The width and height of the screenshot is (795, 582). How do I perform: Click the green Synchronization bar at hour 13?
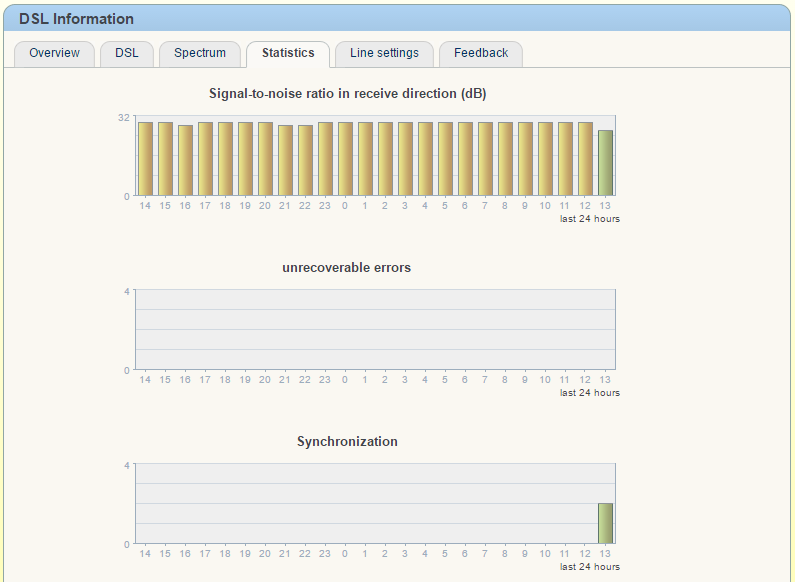(x=605, y=523)
